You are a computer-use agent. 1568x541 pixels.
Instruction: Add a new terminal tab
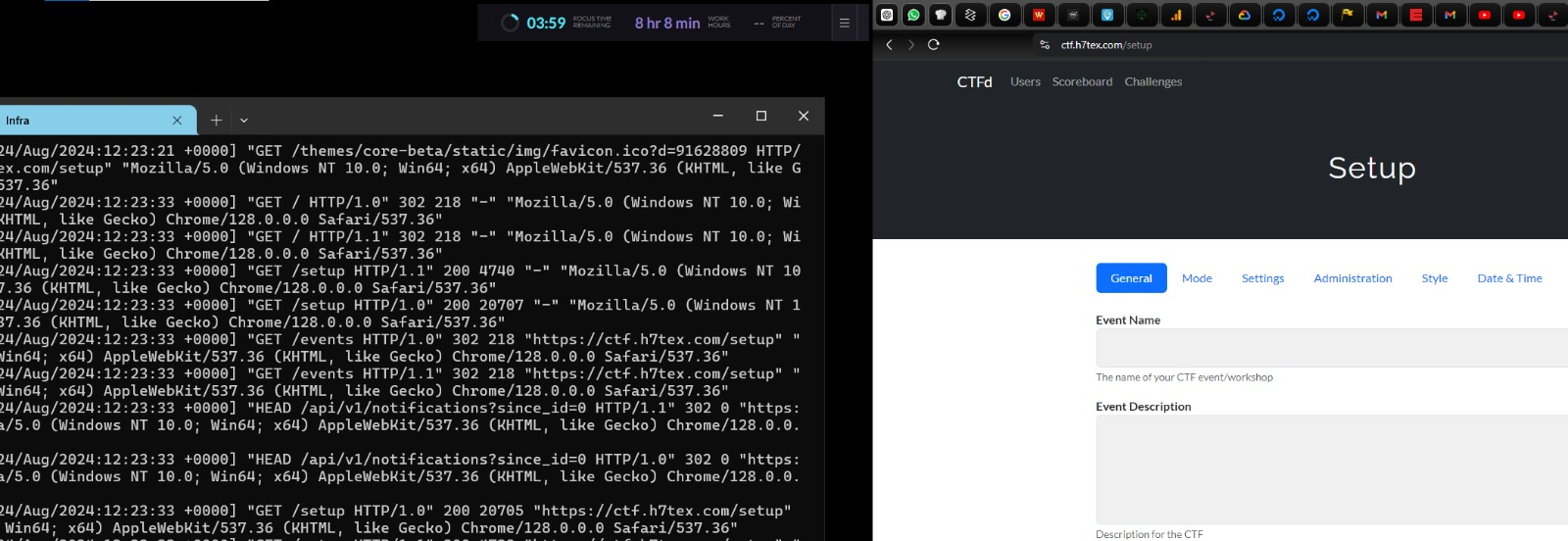(x=216, y=121)
